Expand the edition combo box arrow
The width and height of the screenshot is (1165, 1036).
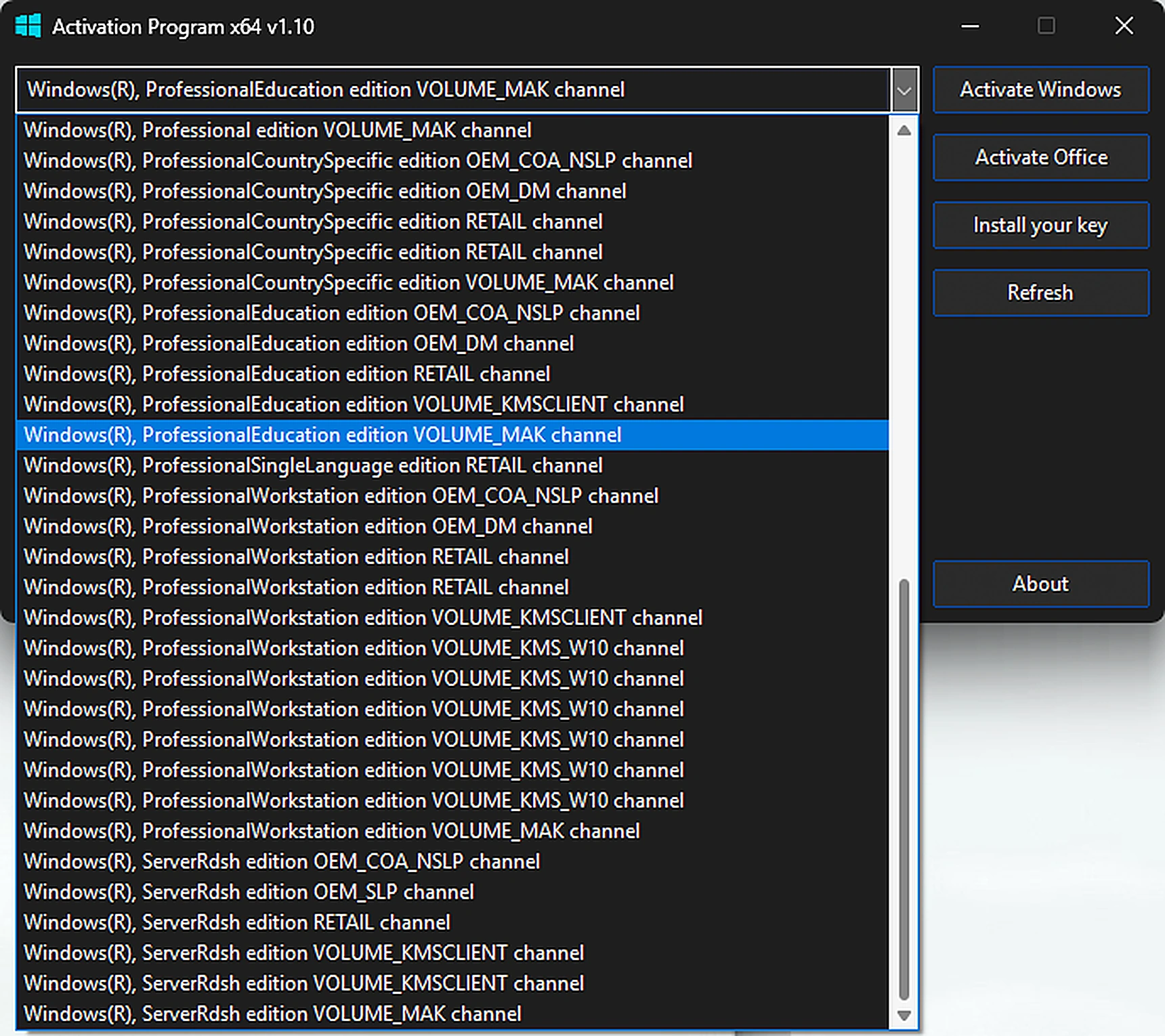(x=904, y=90)
